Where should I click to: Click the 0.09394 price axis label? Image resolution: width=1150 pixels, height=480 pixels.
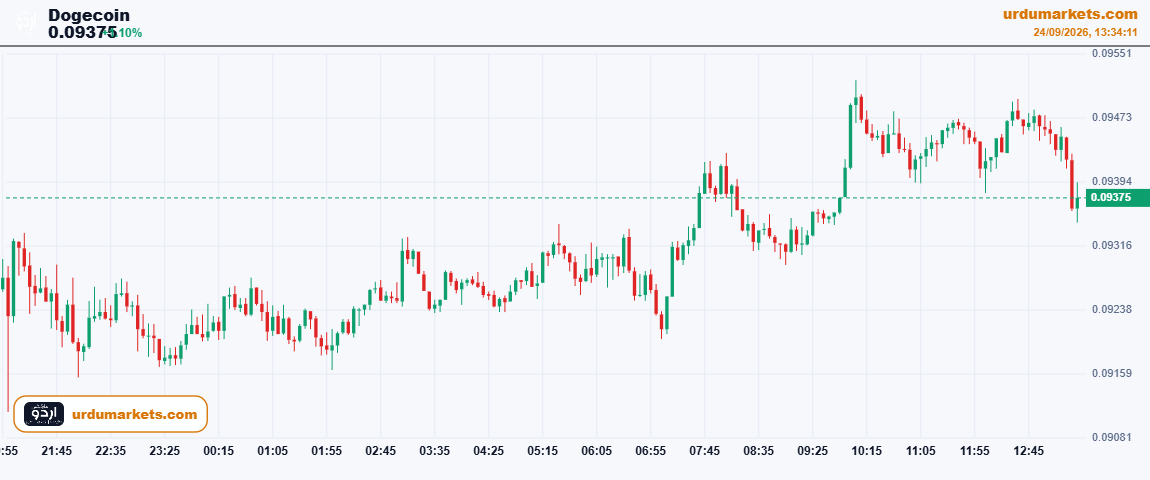point(1111,181)
